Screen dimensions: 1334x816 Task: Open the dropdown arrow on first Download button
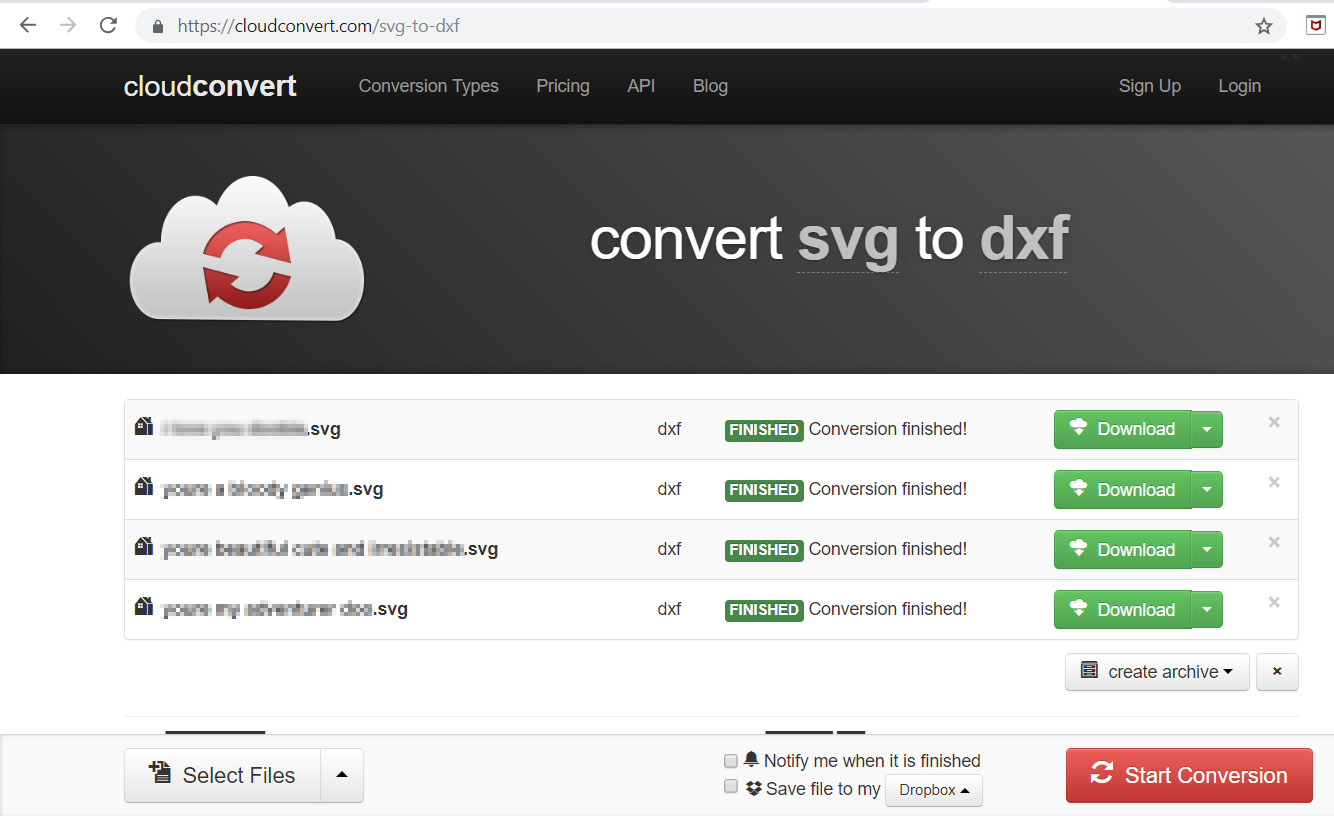(x=1207, y=429)
